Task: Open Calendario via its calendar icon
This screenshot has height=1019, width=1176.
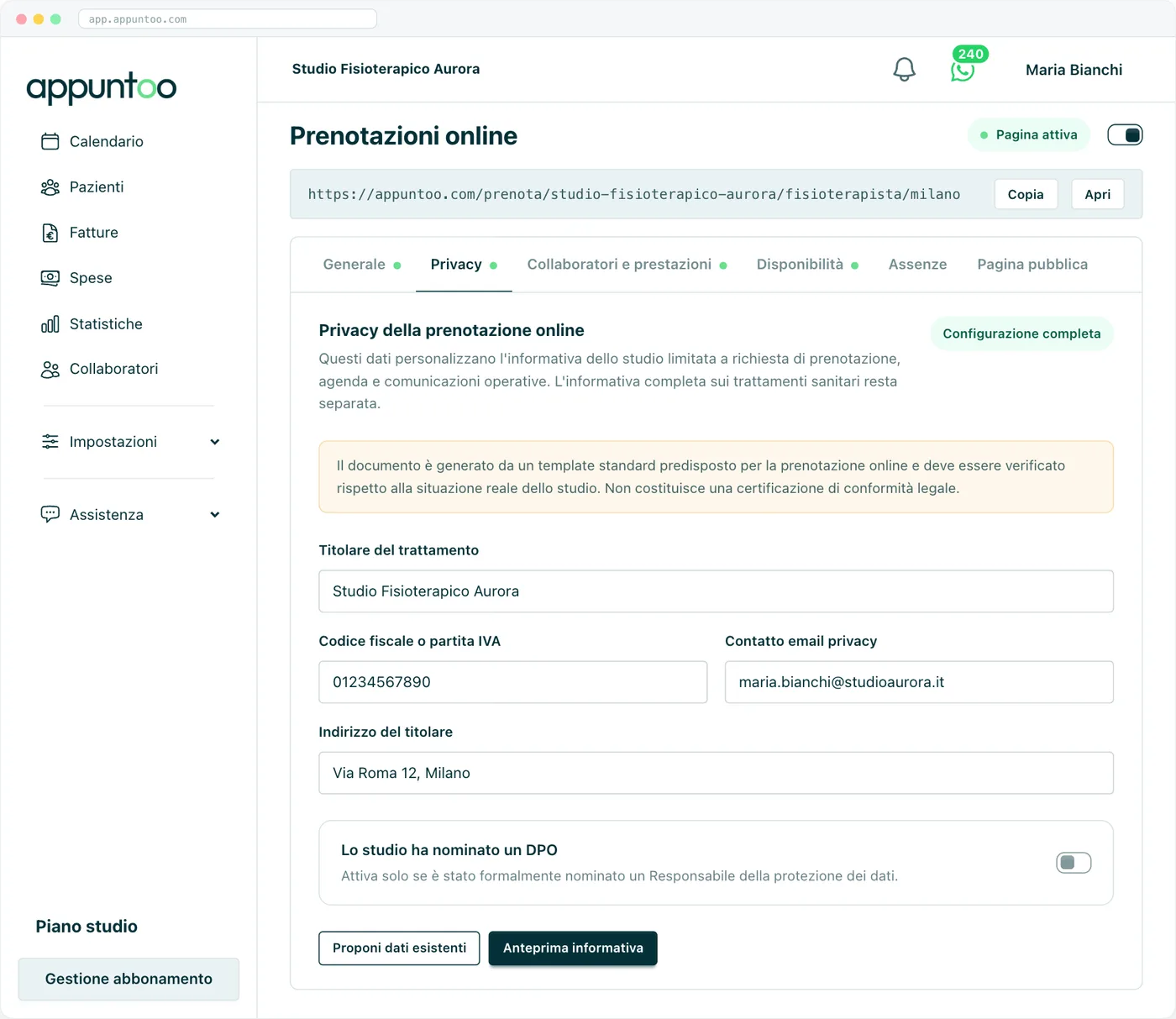Action: click(50, 141)
